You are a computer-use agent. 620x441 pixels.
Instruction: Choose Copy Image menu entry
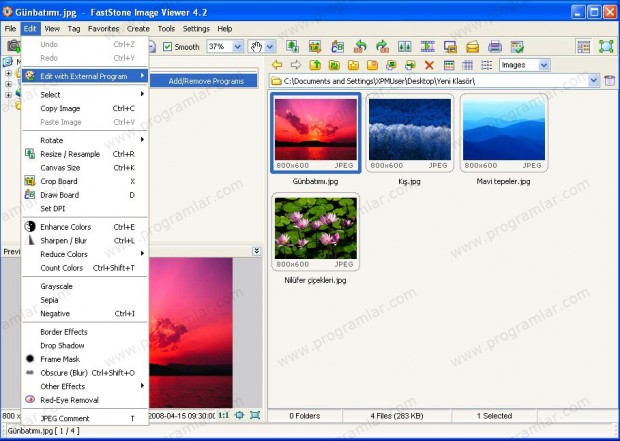[85, 108]
